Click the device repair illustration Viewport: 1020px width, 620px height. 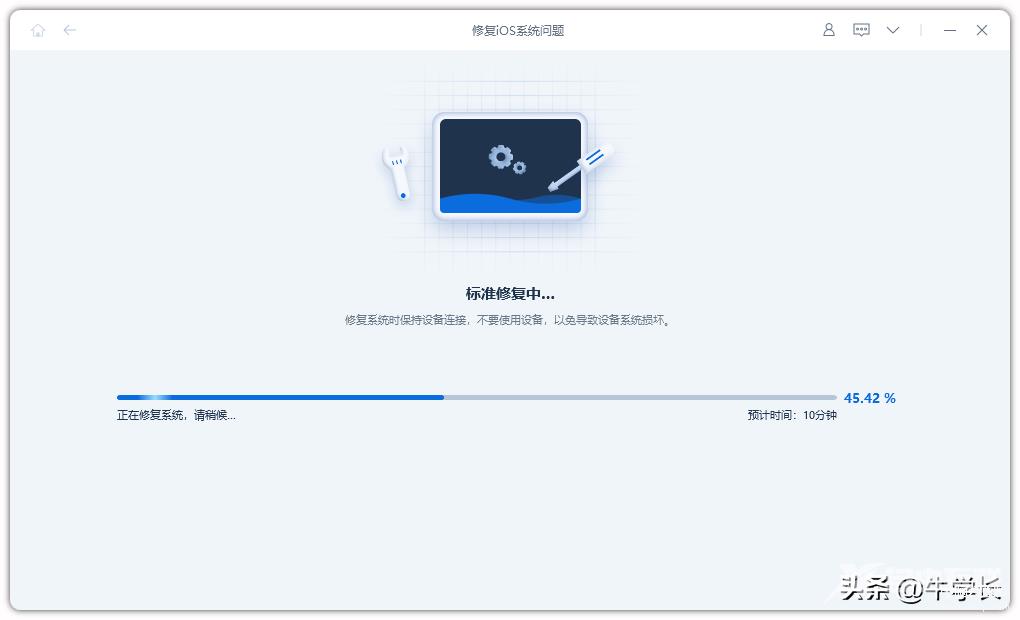tap(499, 167)
